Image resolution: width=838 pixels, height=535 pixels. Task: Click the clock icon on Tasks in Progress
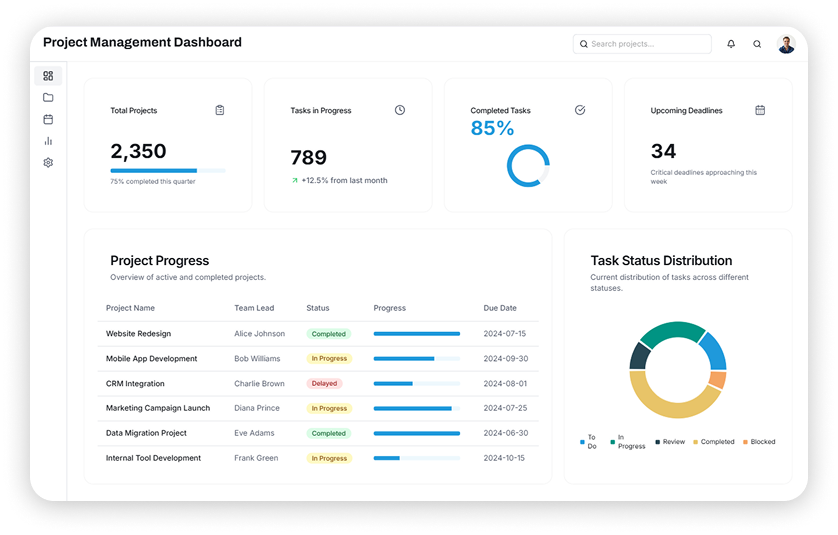tap(400, 110)
